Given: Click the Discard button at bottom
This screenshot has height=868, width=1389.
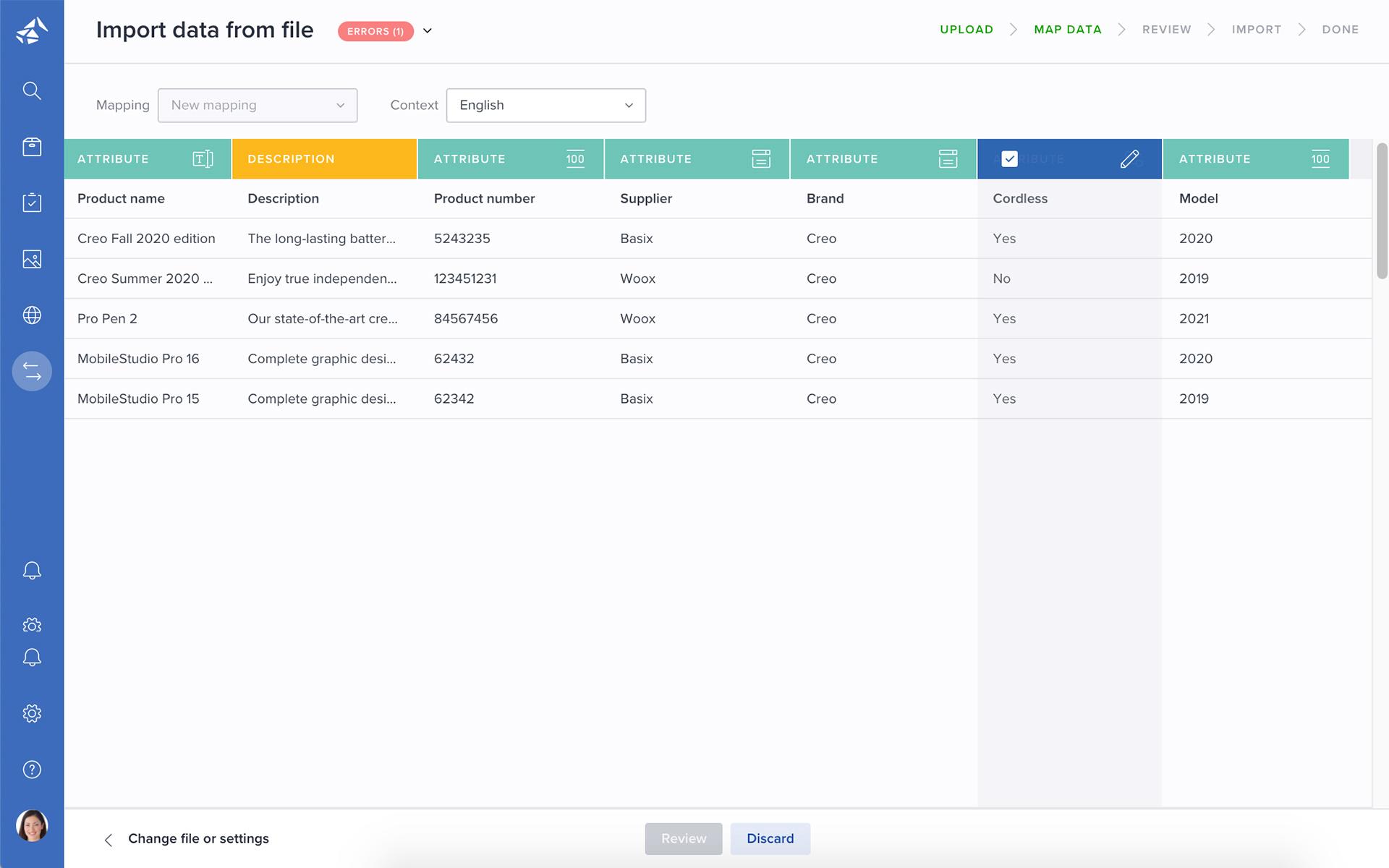Looking at the screenshot, I should (771, 838).
